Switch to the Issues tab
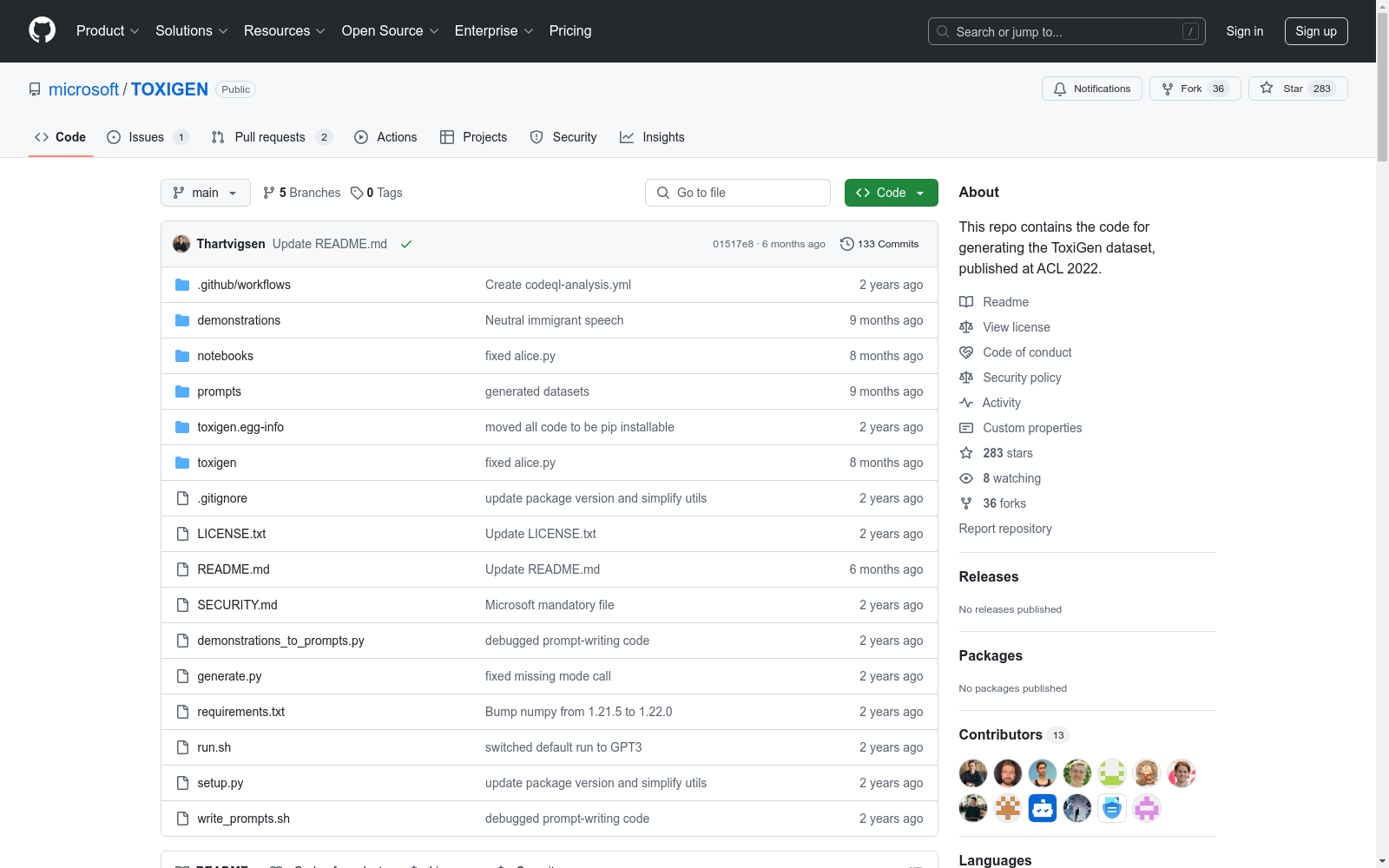The image size is (1389, 868). click(148, 137)
